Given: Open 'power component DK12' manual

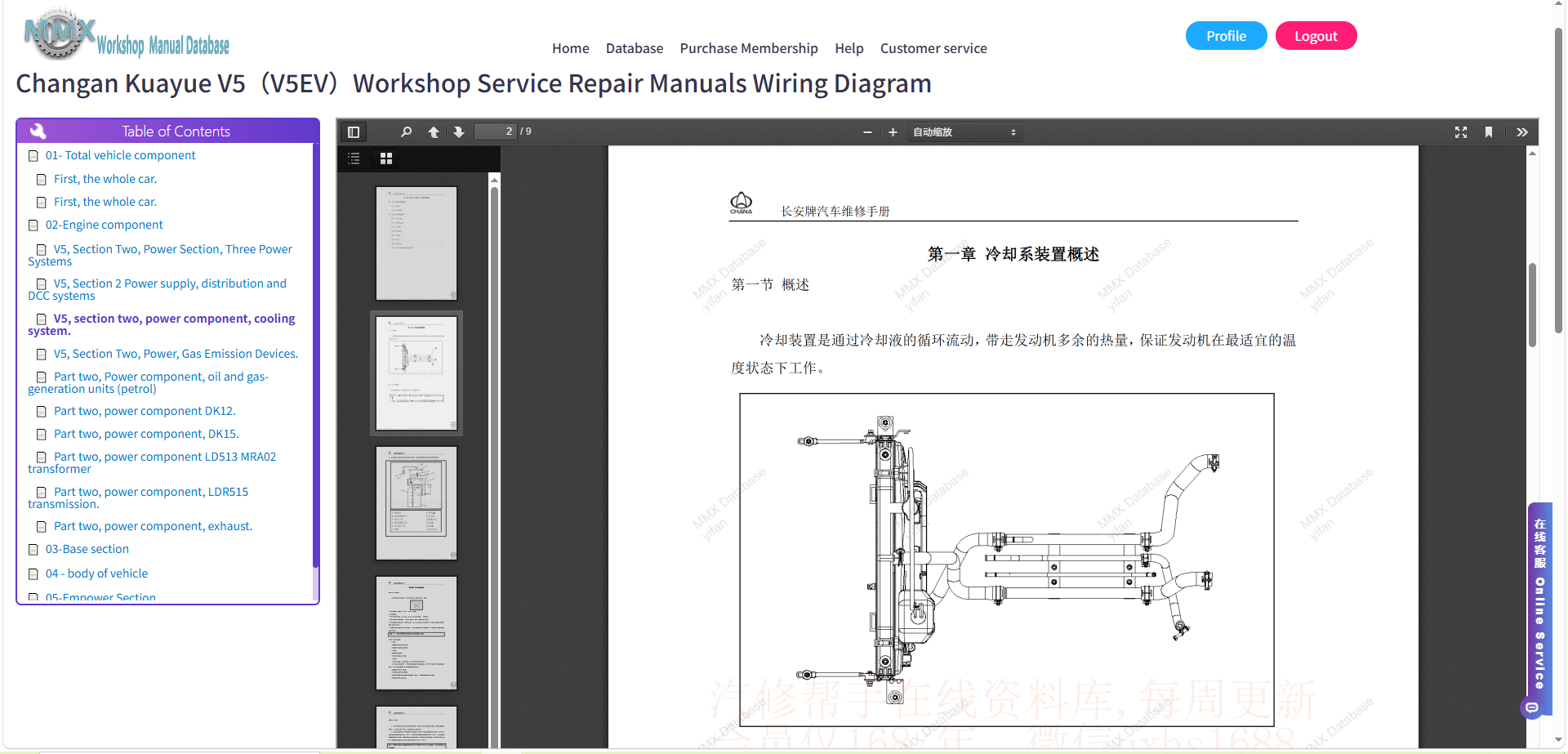Looking at the screenshot, I should point(145,411).
